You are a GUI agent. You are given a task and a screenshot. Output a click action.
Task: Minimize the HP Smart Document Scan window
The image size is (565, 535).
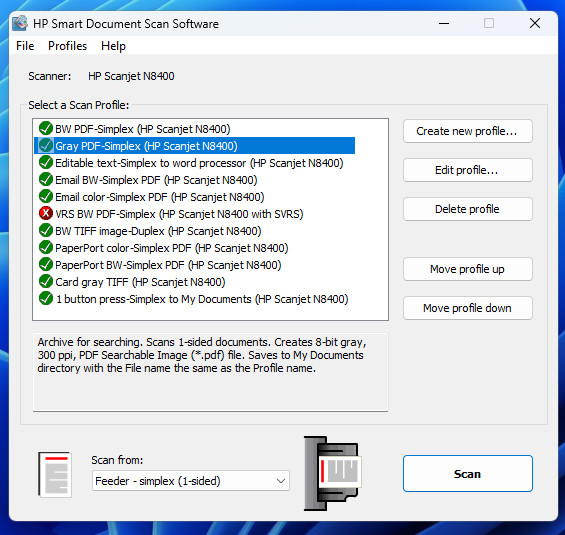[444, 23]
